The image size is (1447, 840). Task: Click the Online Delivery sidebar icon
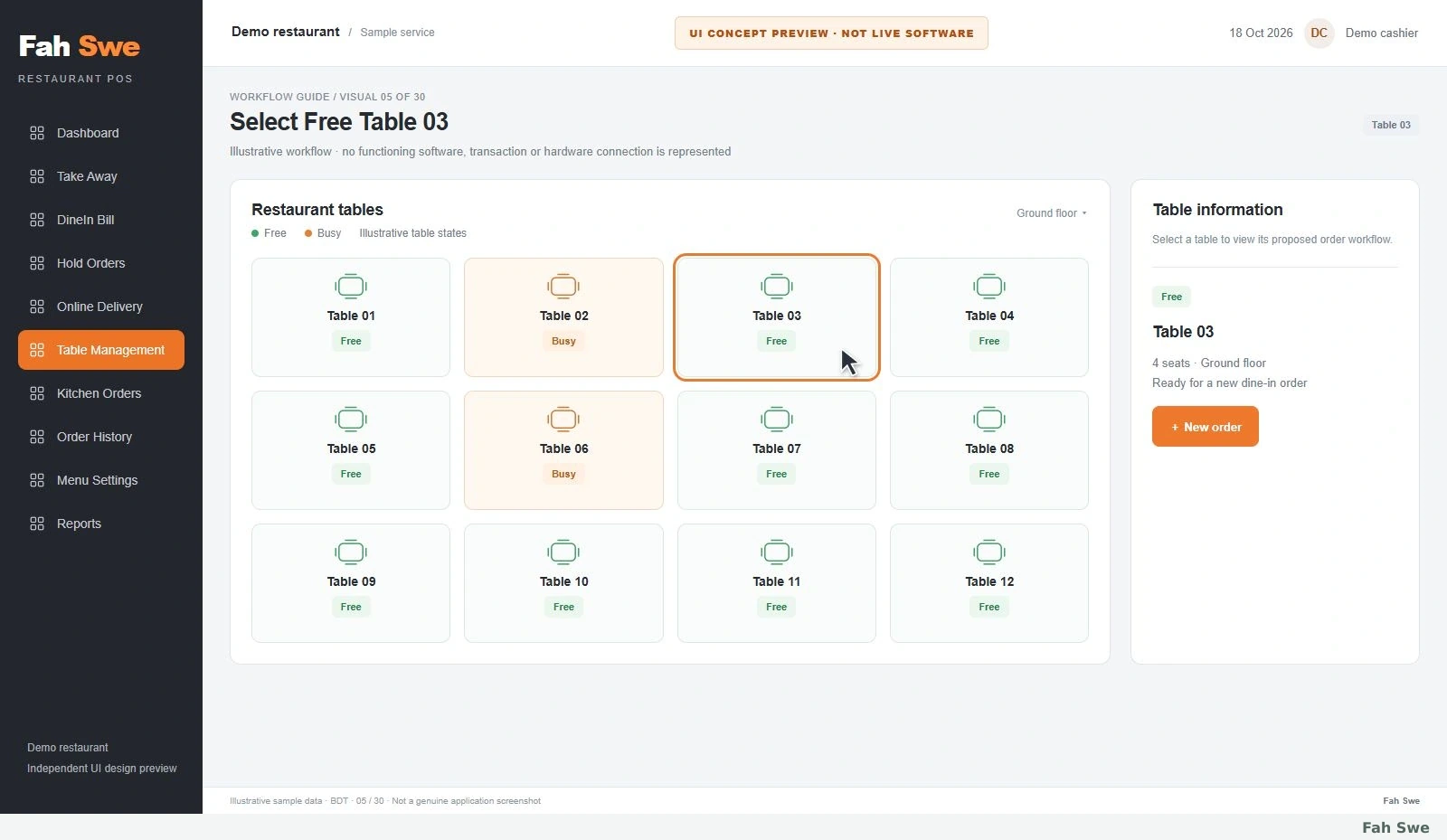[37, 307]
